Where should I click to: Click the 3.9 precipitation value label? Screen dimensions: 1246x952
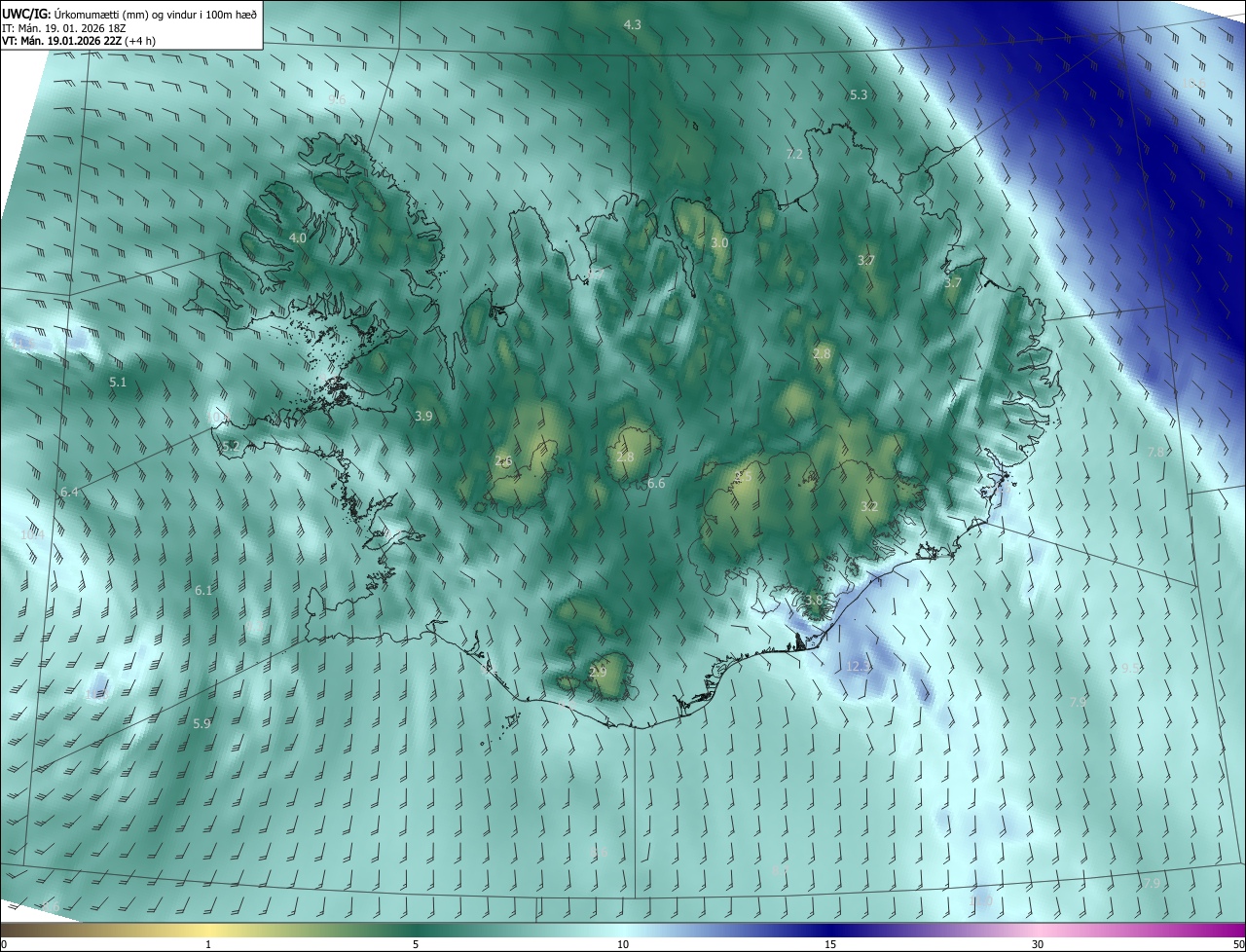tap(423, 417)
